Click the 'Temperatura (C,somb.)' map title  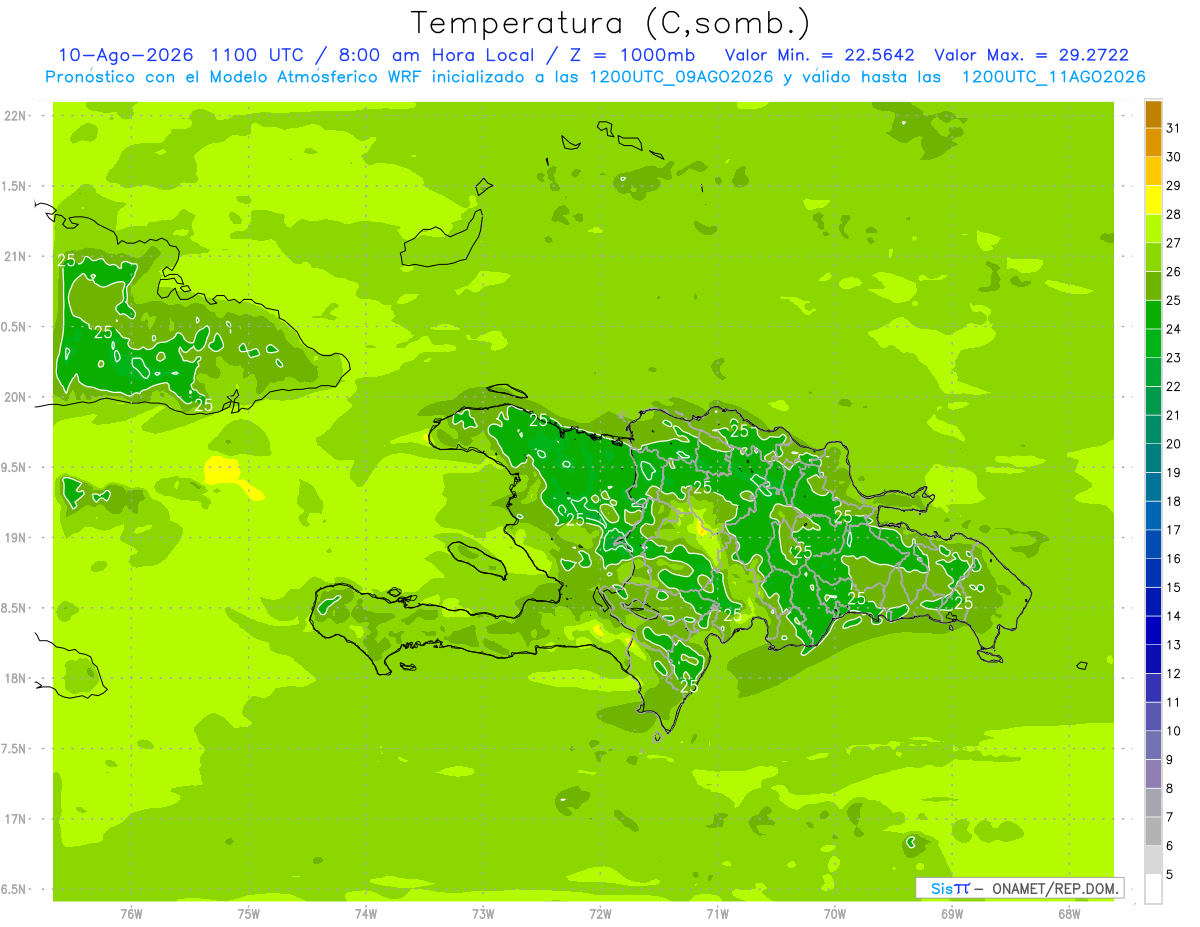pyautogui.click(x=610, y=23)
